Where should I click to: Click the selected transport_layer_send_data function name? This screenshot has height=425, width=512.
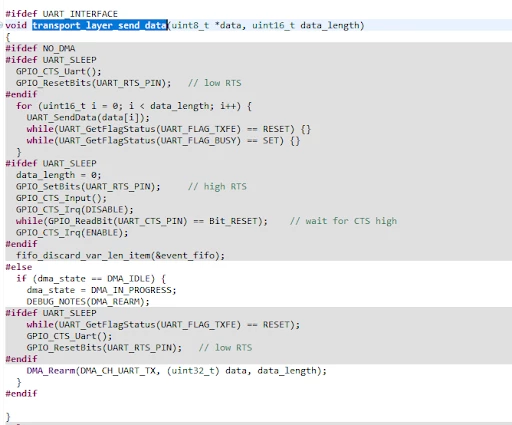coord(100,25)
